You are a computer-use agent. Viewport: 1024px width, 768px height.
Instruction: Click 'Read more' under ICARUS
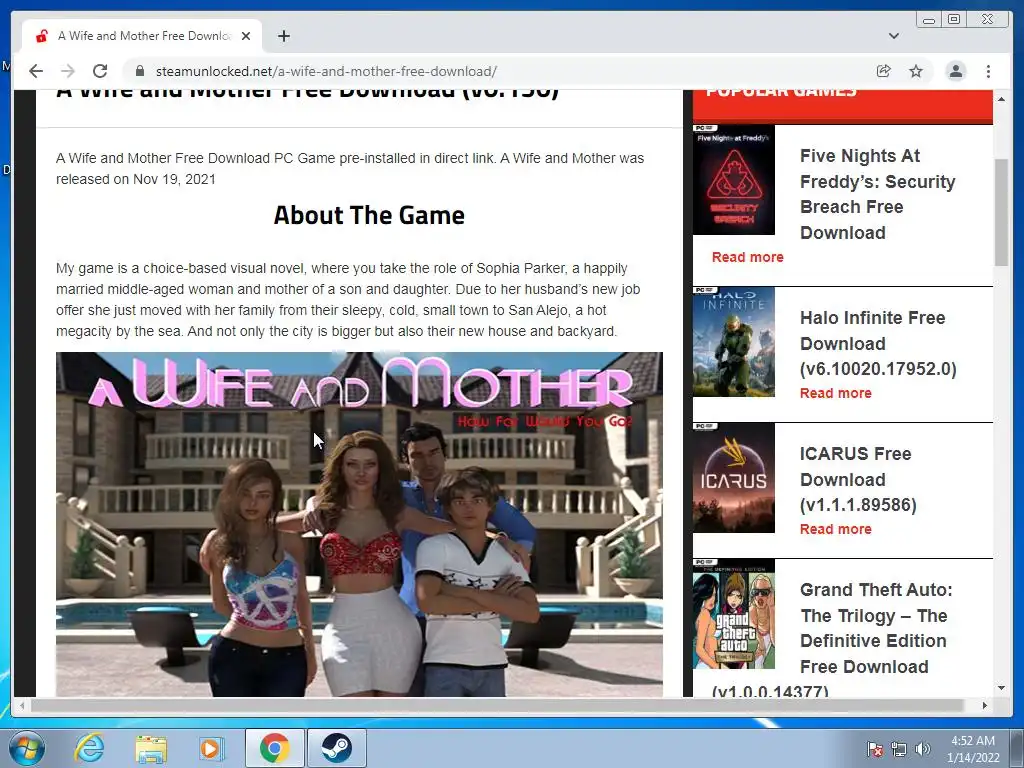click(836, 529)
